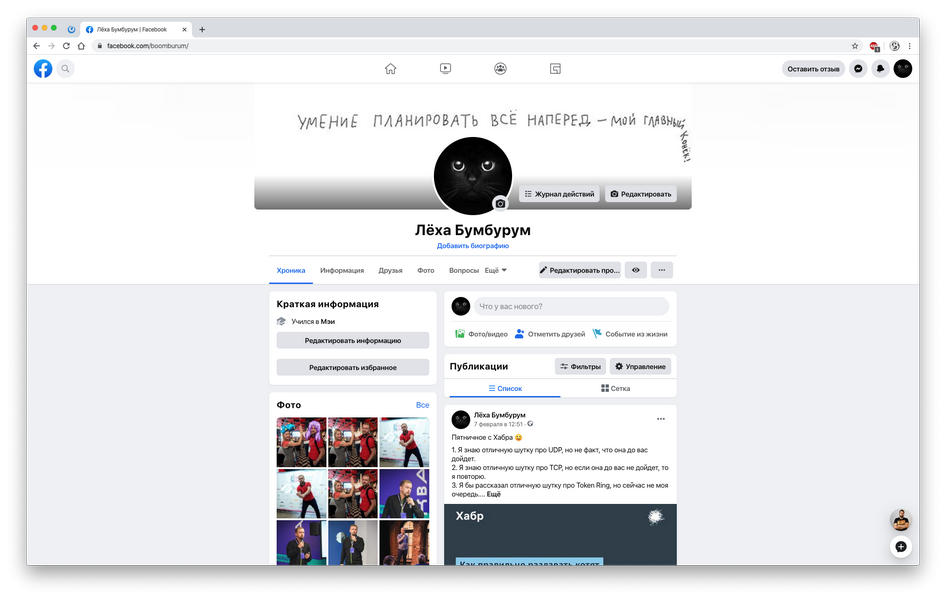The width and height of the screenshot is (946, 600).
Task: Click Событие из жизни post option
Action: tap(630, 333)
